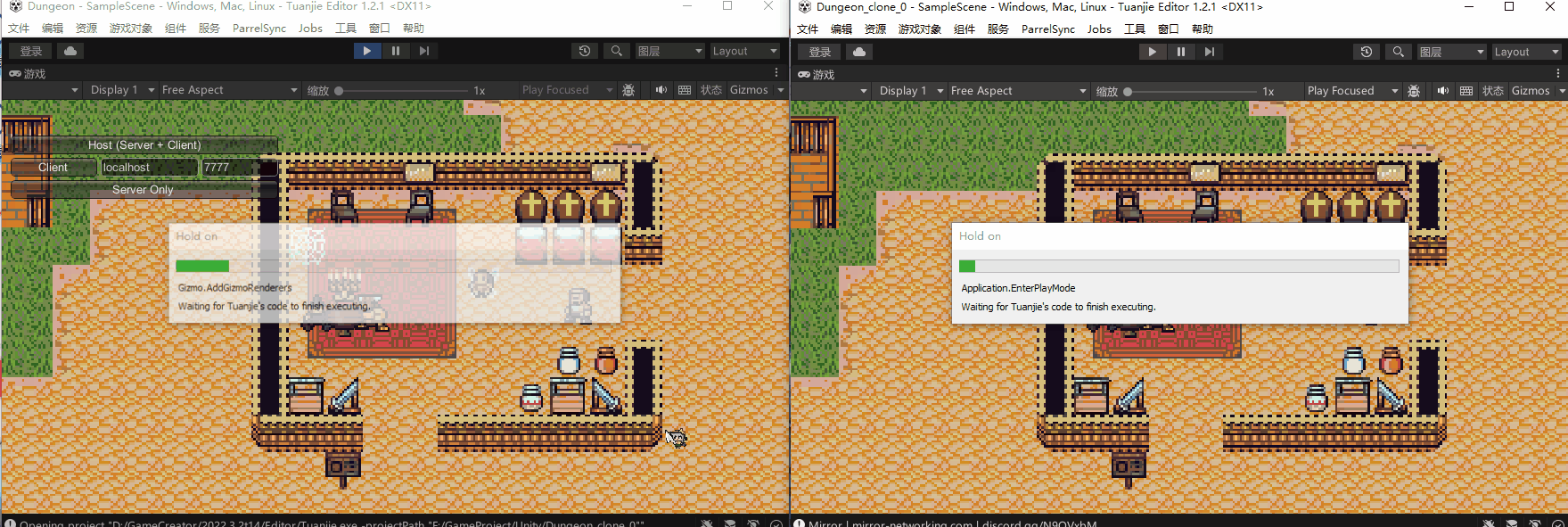Toggle frame debugger bug icon in Dungeon window
This screenshot has height=527, width=1568.
point(628,90)
